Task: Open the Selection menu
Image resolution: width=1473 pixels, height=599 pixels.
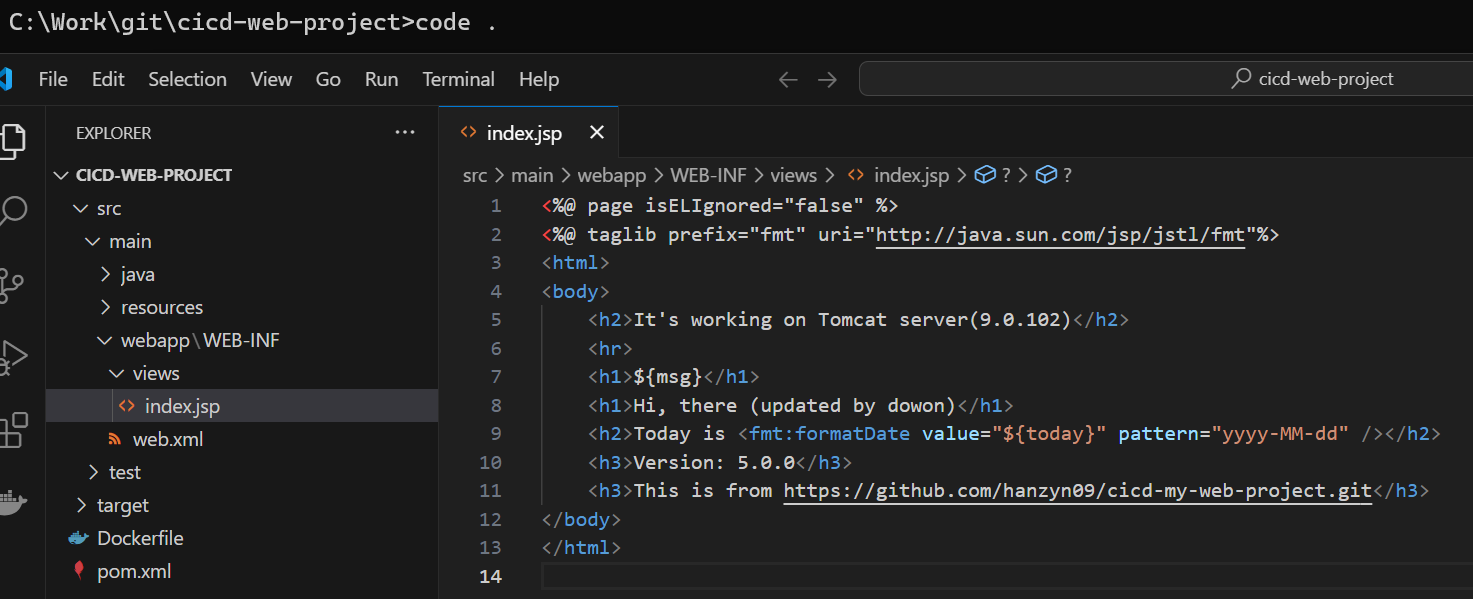Action: [x=187, y=80]
